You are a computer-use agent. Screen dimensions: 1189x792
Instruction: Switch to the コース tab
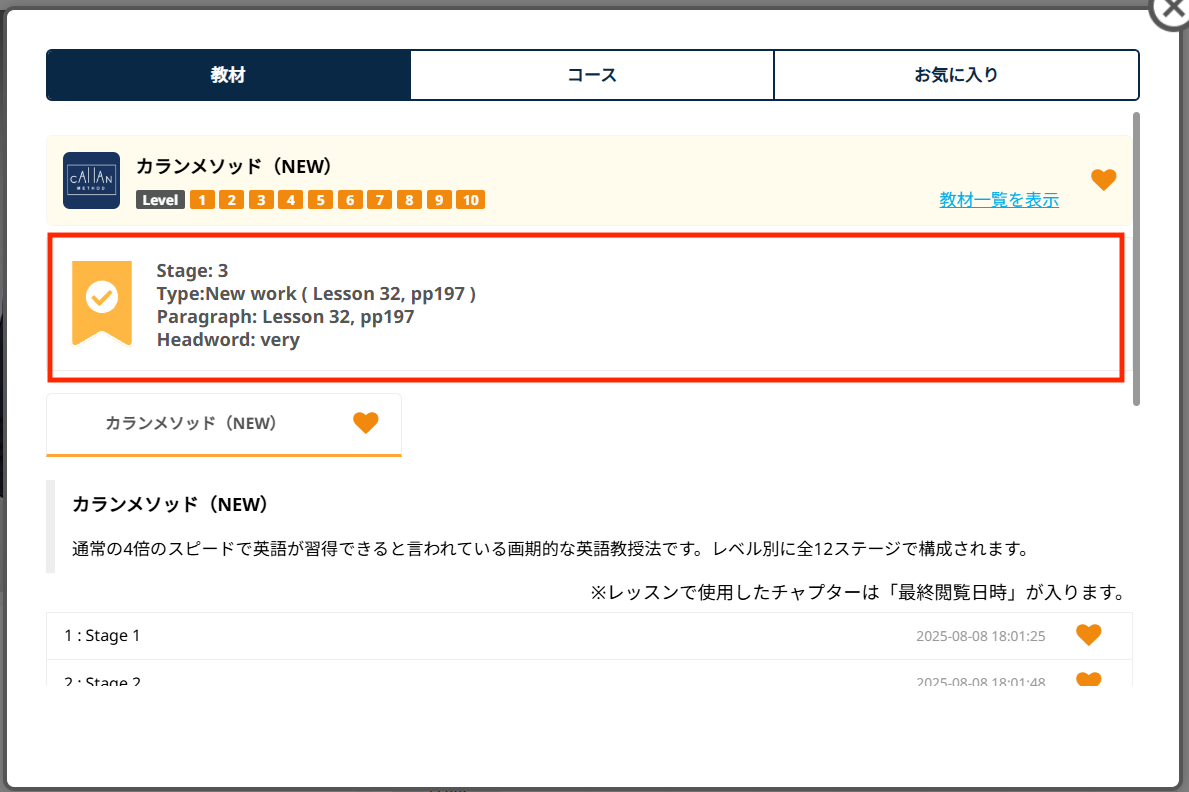592,75
